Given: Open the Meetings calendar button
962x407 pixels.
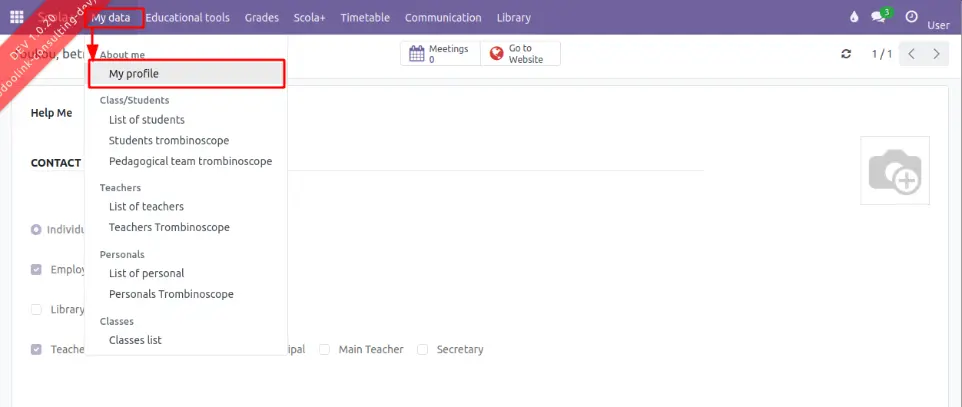Looking at the screenshot, I should pos(440,54).
